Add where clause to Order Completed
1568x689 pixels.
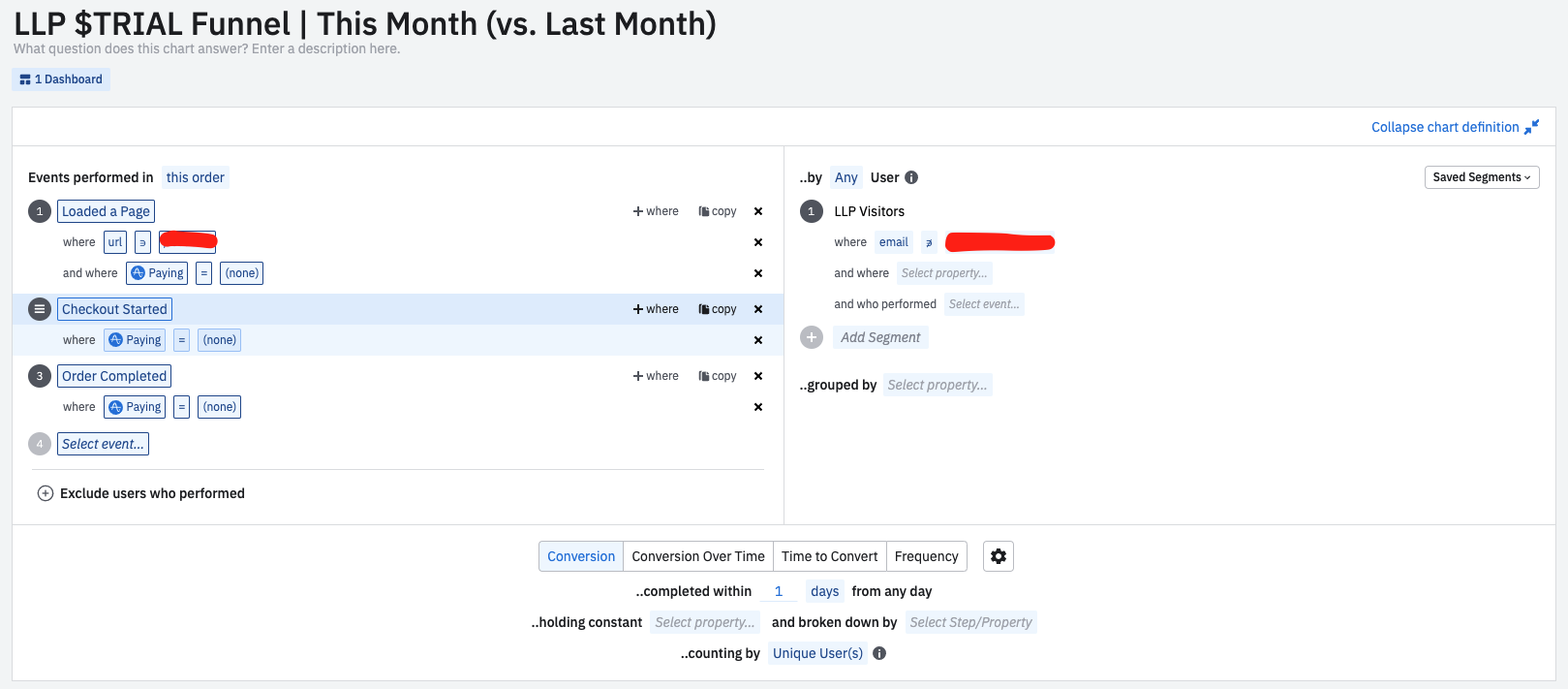pos(656,376)
